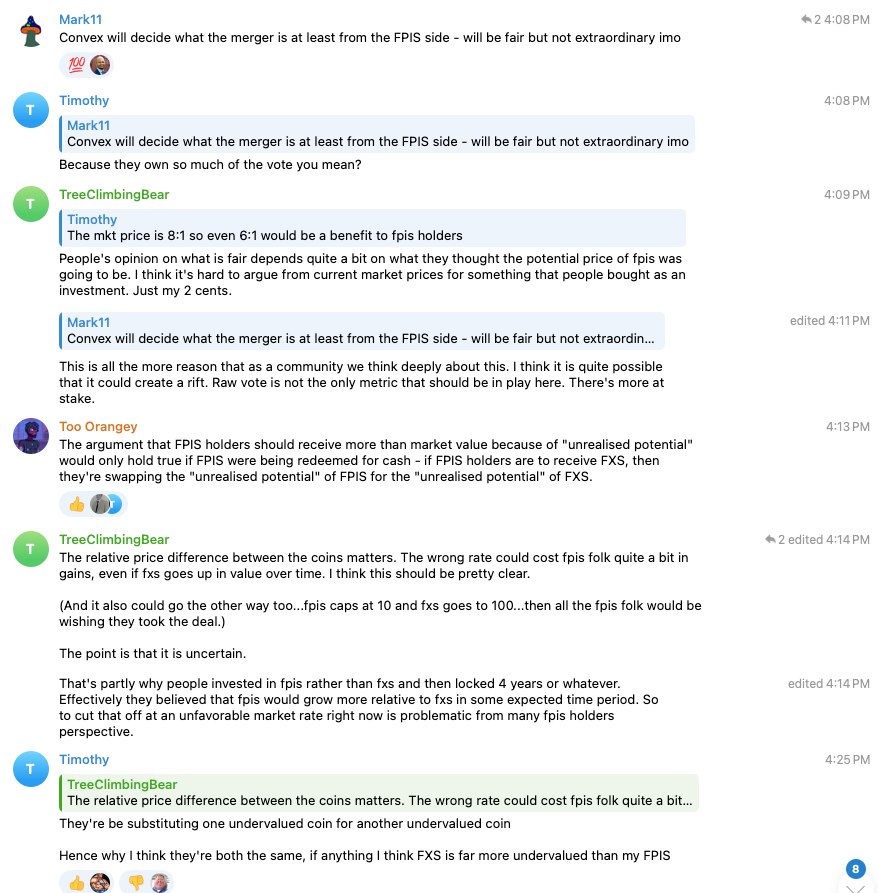Click Mark11's mushroom avatar
This screenshot has height=893, width=879.
(31, 31)
